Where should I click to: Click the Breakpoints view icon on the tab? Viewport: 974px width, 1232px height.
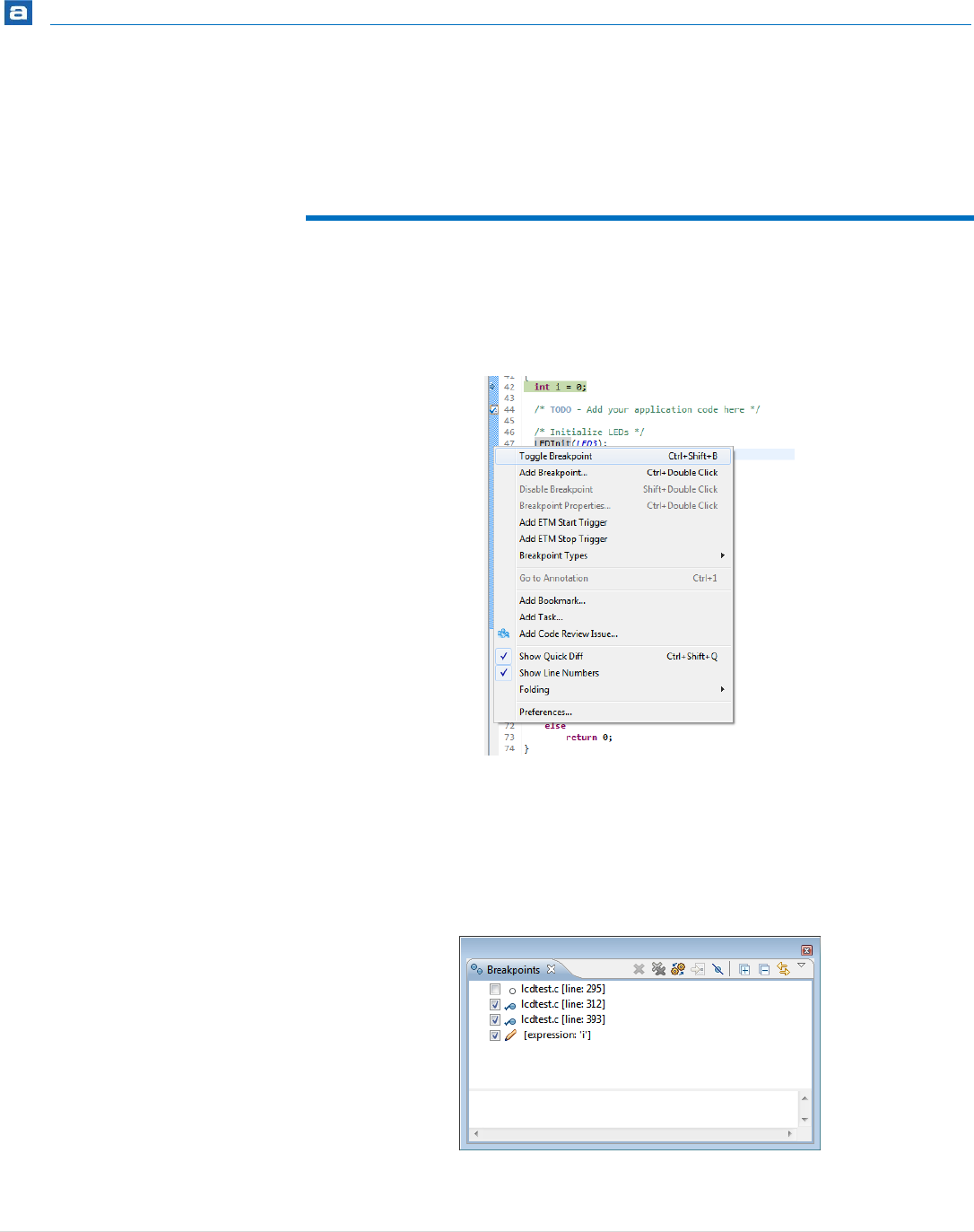[477, 970]
